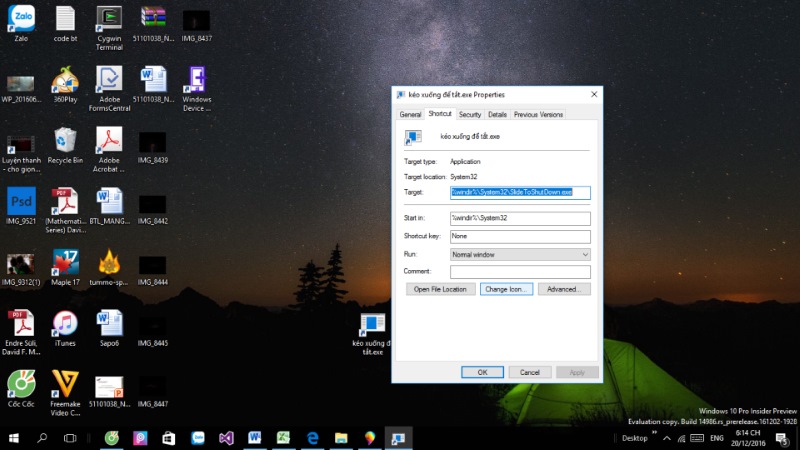
Task: Close the Properties dialog window
Action: [594, 94]
